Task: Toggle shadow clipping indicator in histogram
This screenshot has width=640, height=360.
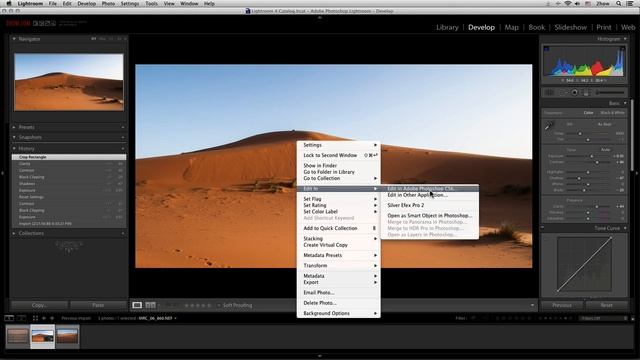Action: pos(546,49)
